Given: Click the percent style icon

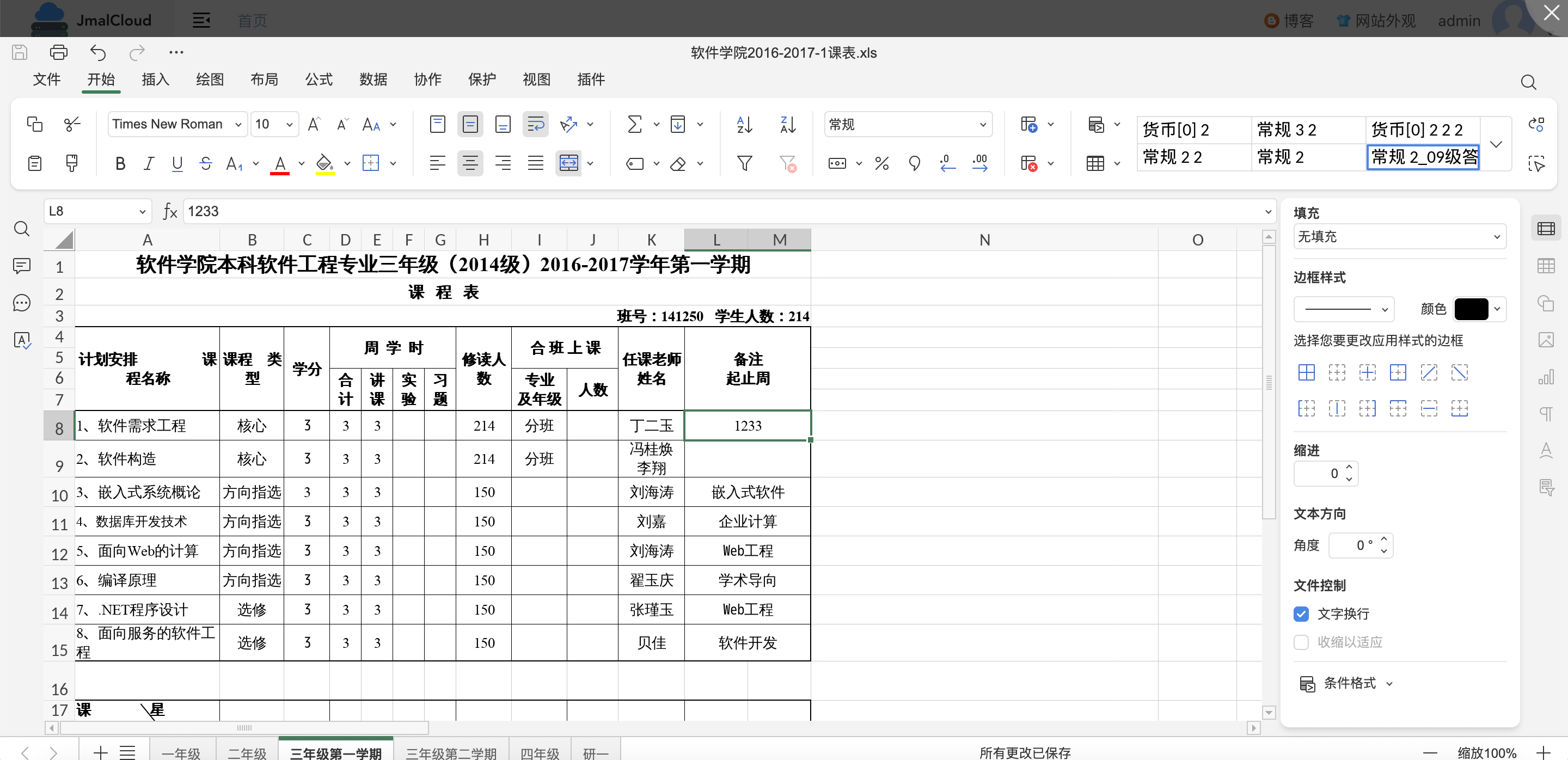Looking at the screenshot, I should [881, 163].
